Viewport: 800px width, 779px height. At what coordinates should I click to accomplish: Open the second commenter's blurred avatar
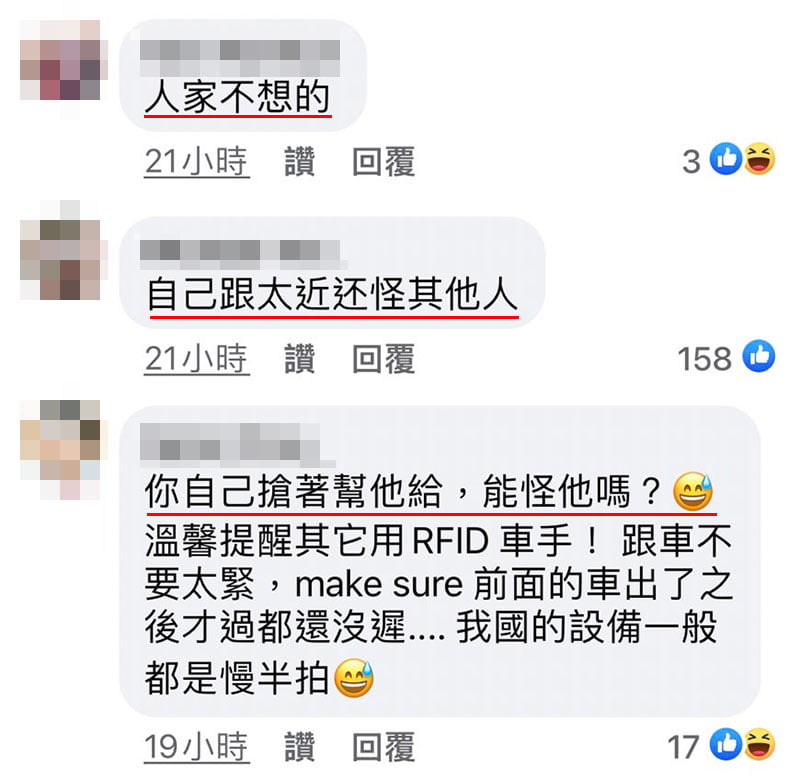point(64,250)
